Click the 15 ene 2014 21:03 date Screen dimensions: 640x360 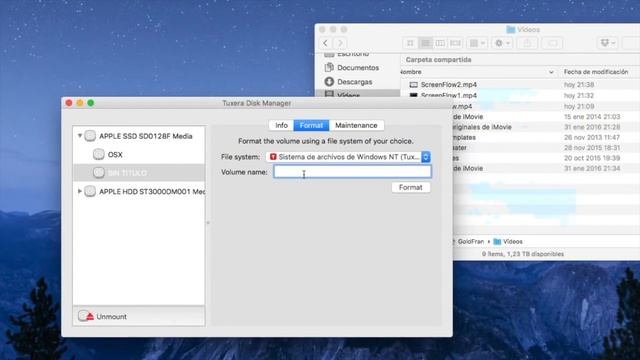coord(592,117)
